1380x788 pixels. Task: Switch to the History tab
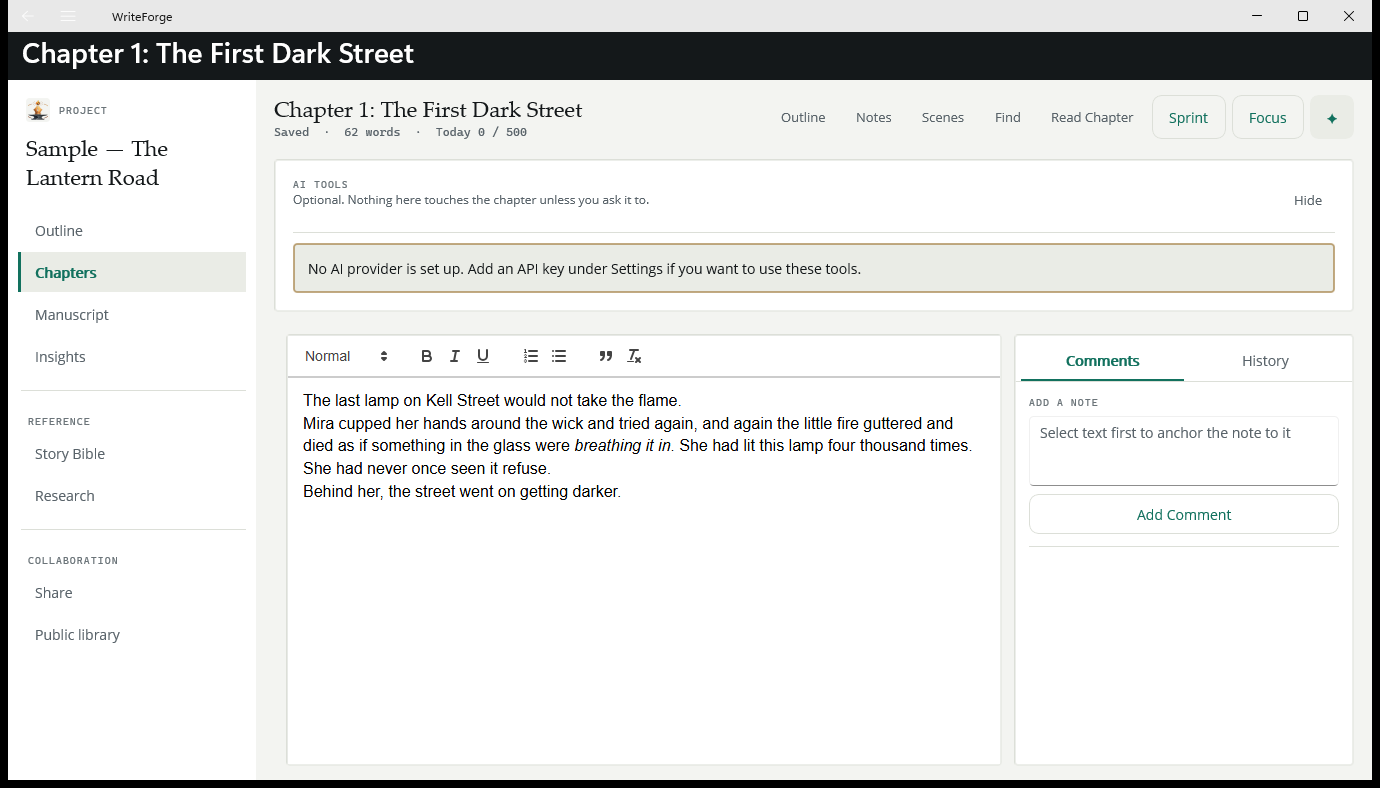coord(1265,361)
